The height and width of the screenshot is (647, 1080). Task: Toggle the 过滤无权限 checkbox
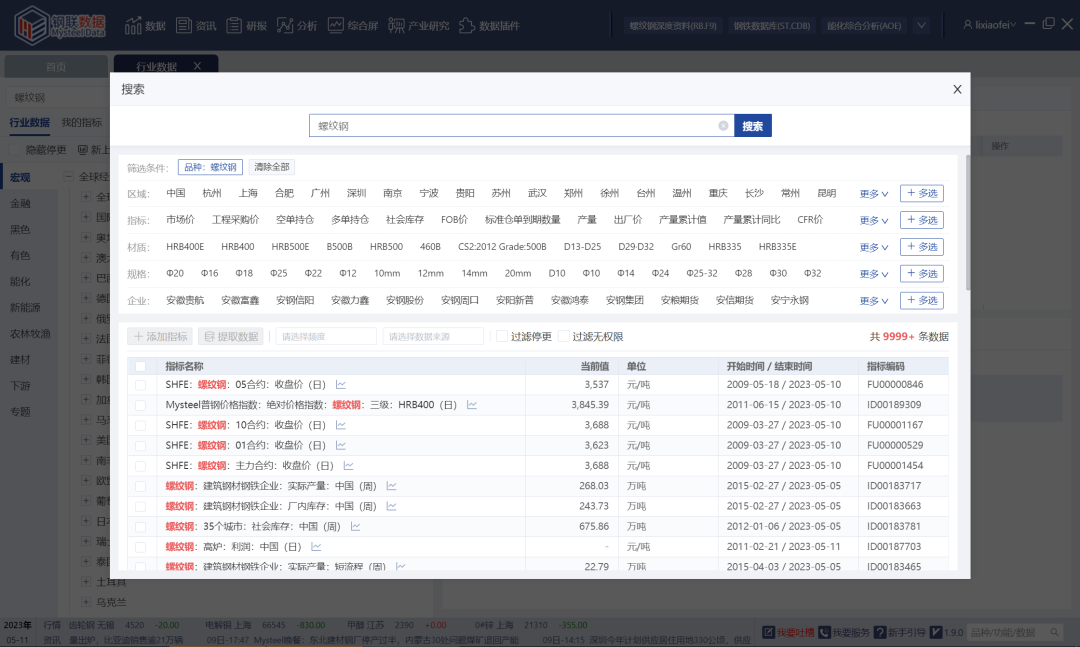pyautogui.click(x=563, y=336)
